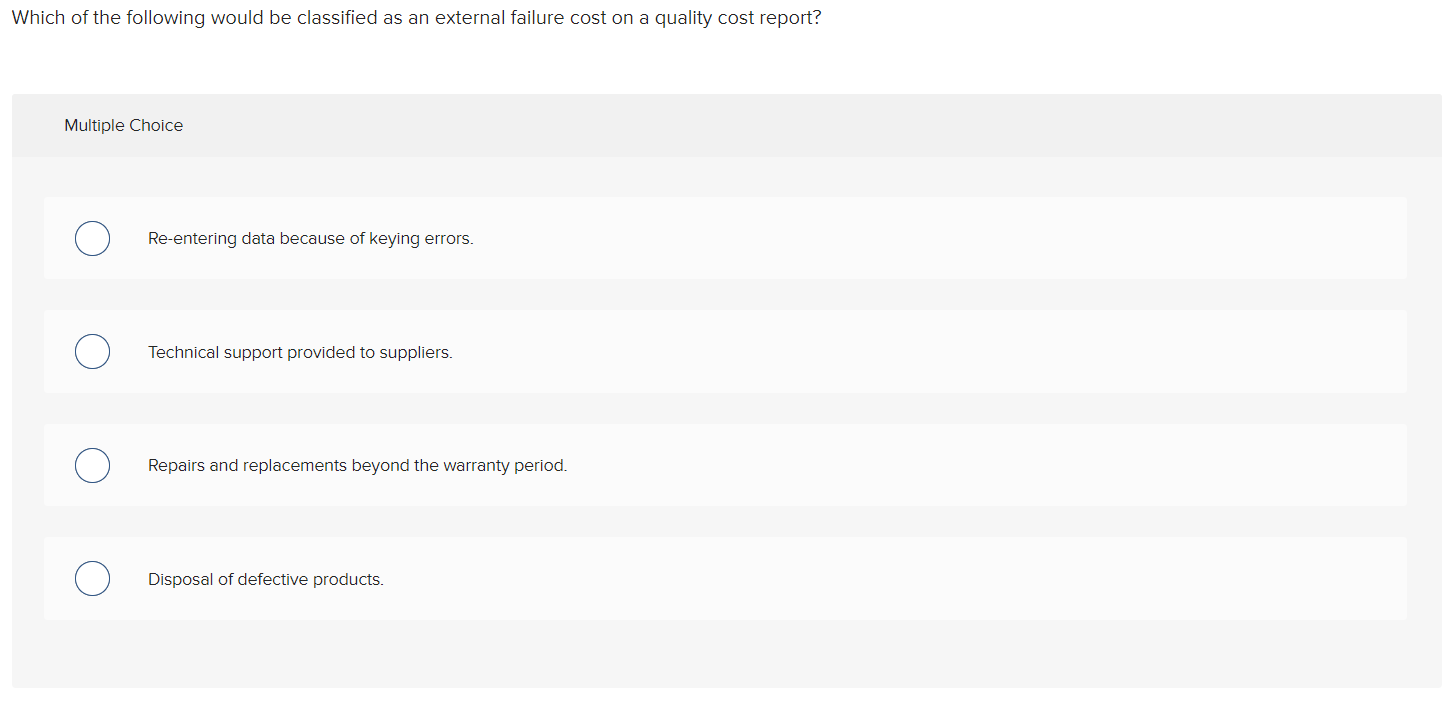This screenshot has height=718, width=1454.
Task: Select radio button for Re-entering data option
Action: 93,238
